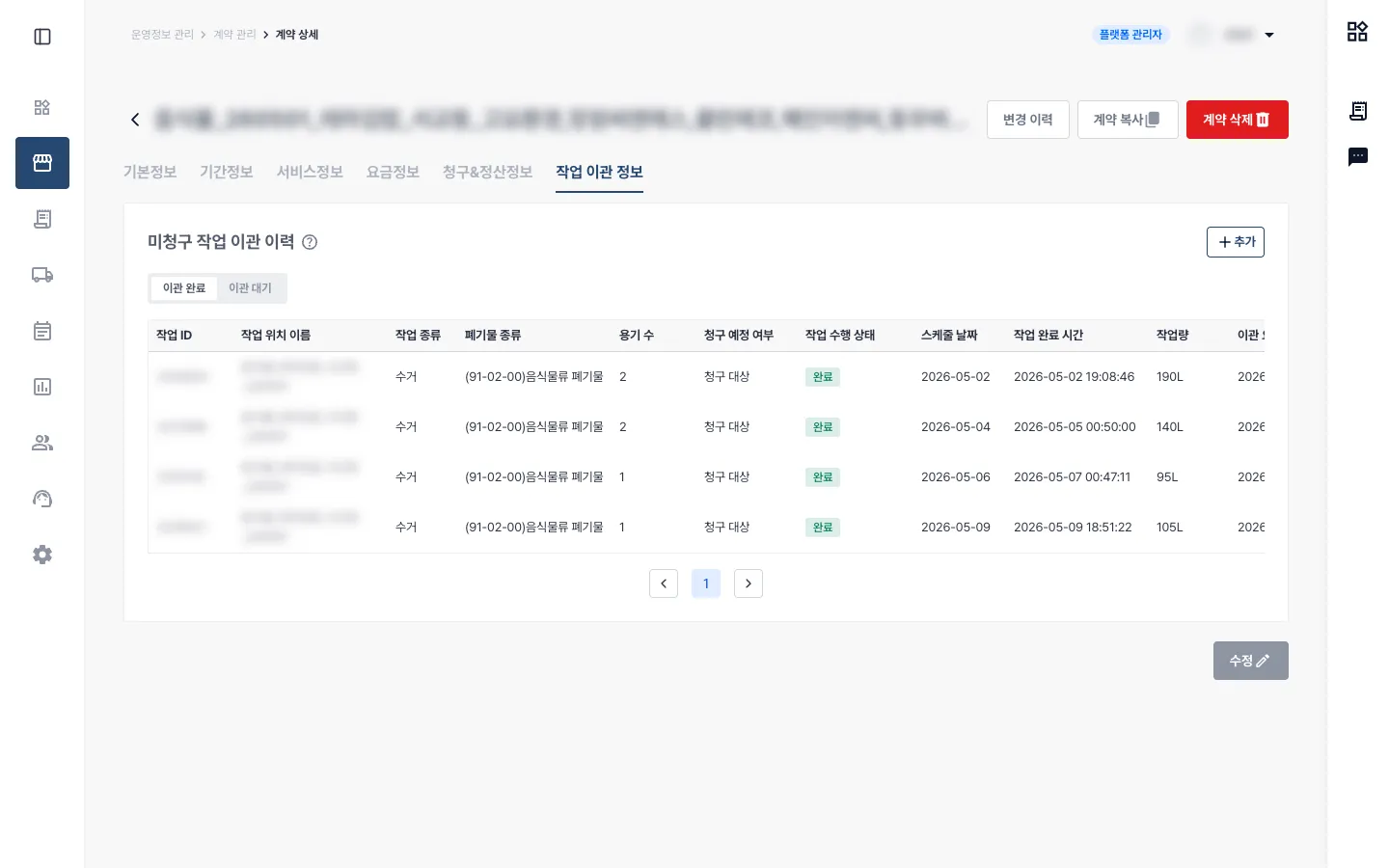Click the 수정 edit button
The width and height of the screenshot is (1389, 868).
pyautogui.click(x=1251, y=661)
